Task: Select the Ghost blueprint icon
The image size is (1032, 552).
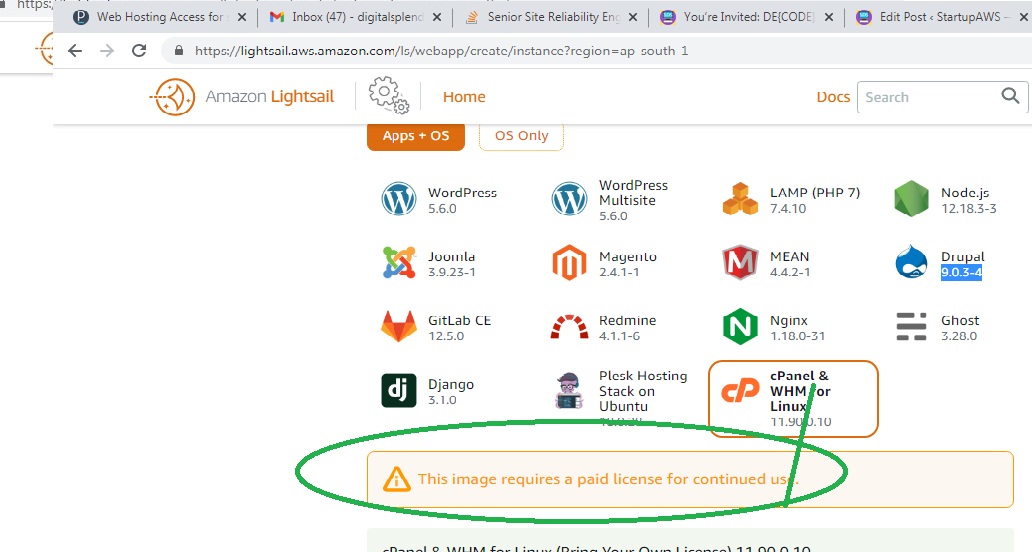Action: (912, 326)
